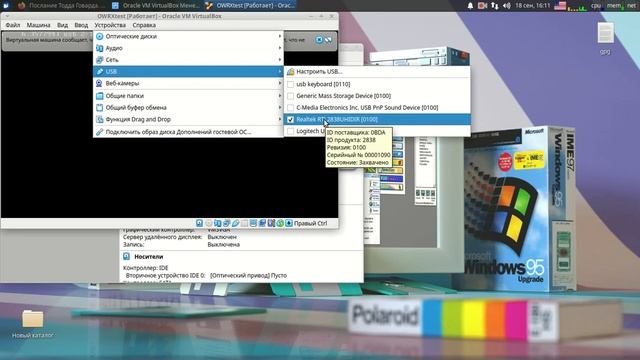This screenshot has width=640, height=360.
Task: Click the Вторичное устройство IDE 0 line
Action: click(206, 276)
